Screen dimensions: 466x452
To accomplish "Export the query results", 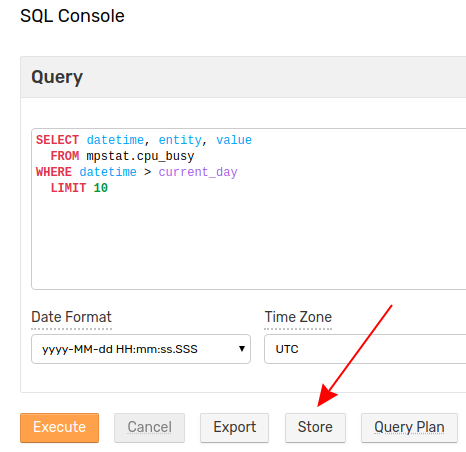I will (x=234, y=428).
